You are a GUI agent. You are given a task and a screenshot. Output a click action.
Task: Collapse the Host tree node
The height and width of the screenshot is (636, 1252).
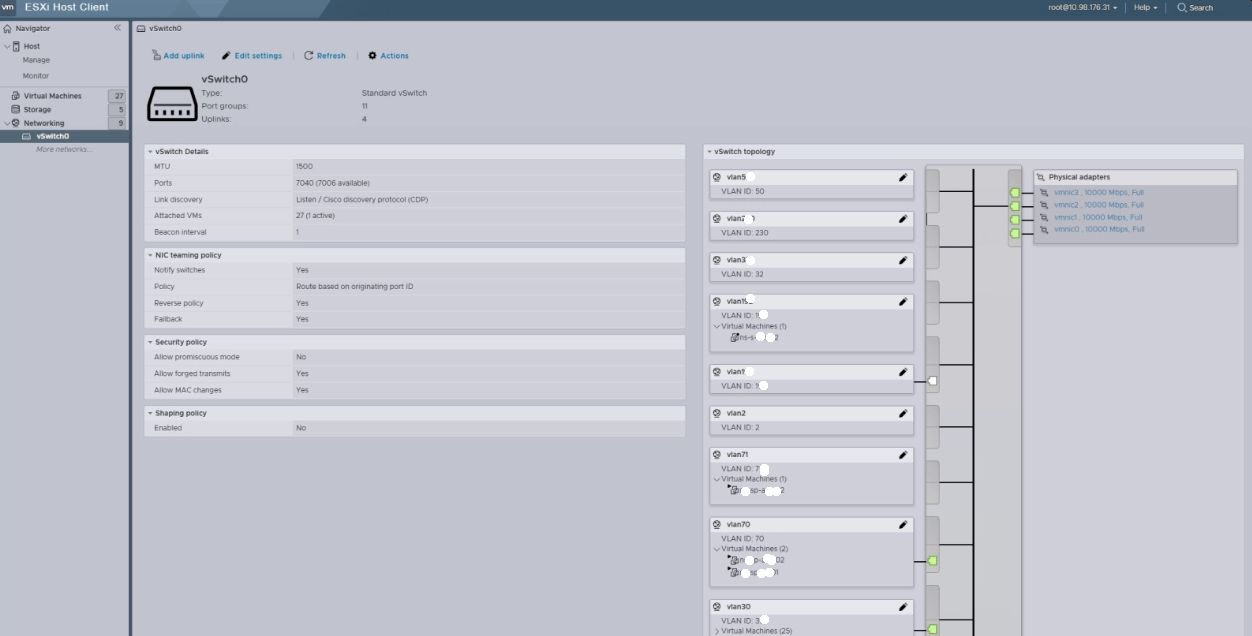click(7, 46)
